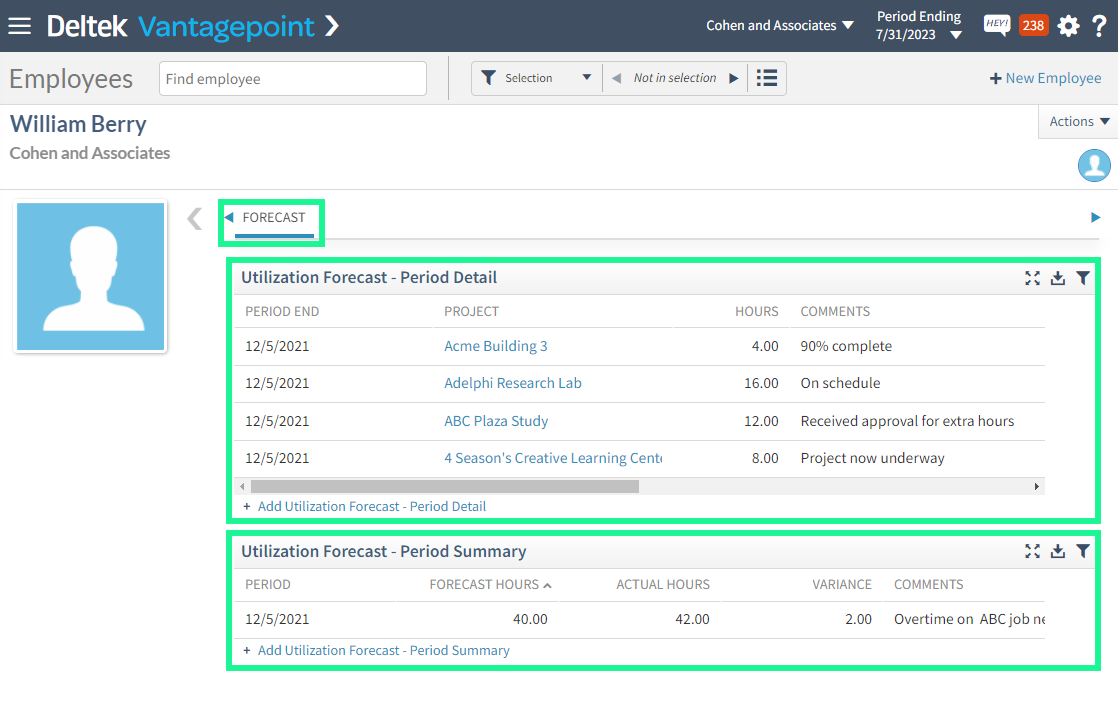Image resolution: width=1118 pixels, height=702 pixels.
Task: Open 4 Season's Creative Learning Center link
Action: pos(553,458)
